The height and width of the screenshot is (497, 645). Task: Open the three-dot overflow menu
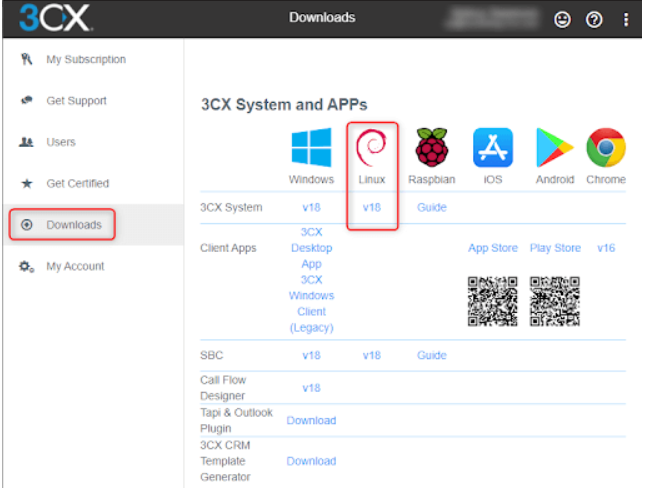click(x=626, y=19)
